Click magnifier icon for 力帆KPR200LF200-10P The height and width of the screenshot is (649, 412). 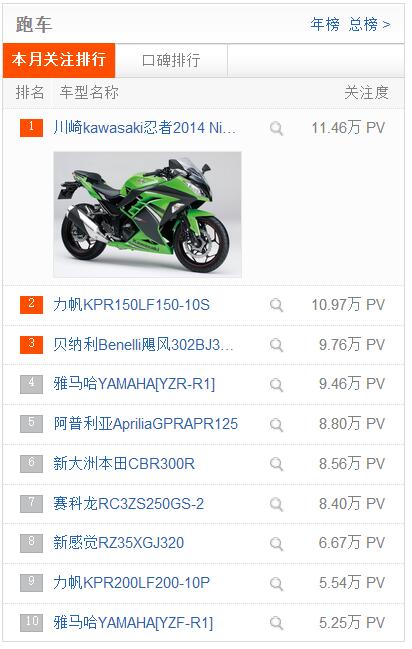276,584
